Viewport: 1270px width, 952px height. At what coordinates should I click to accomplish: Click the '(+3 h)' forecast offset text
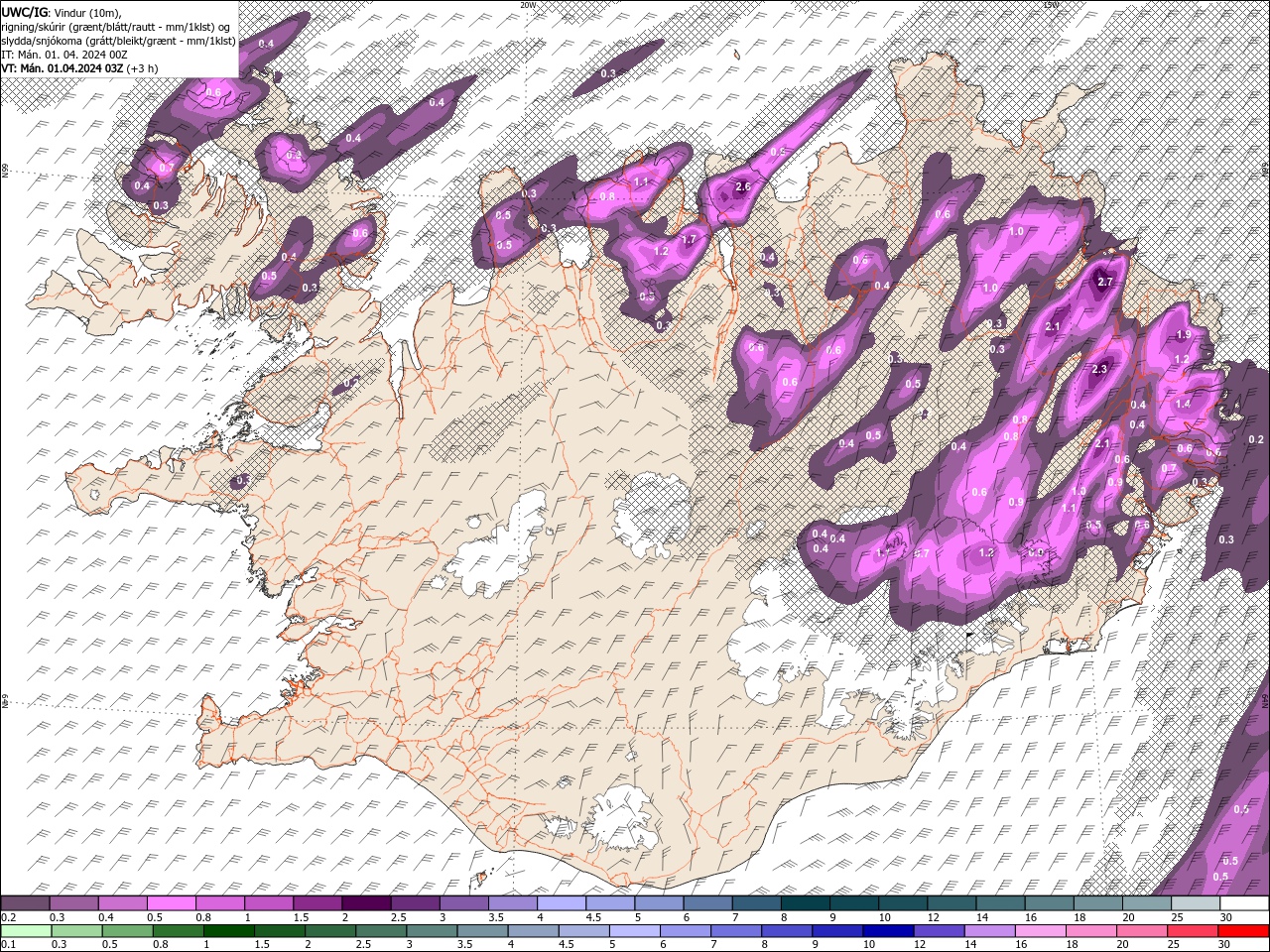pyautogui.click(x=143, y=67)
